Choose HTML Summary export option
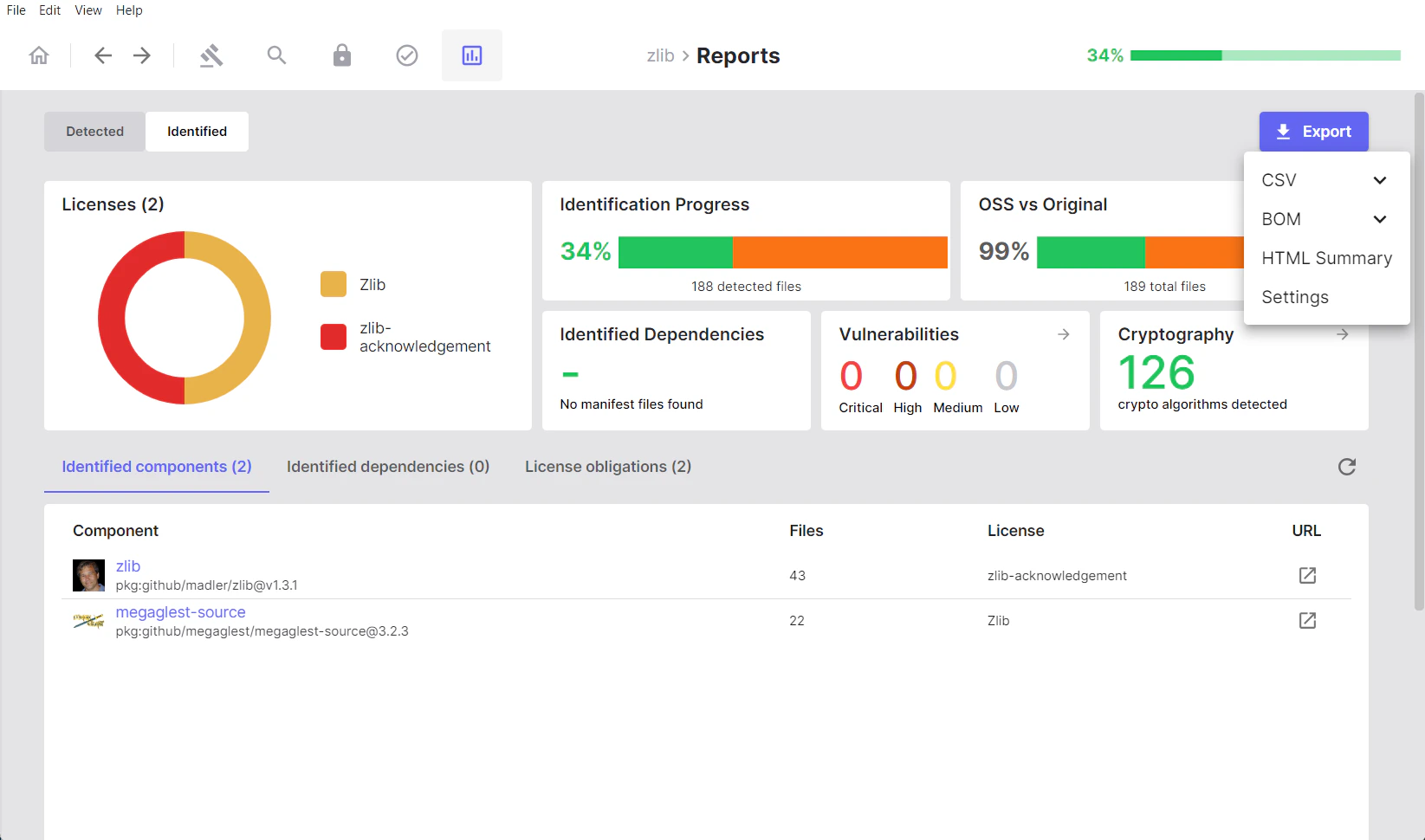 point(1326,258)
